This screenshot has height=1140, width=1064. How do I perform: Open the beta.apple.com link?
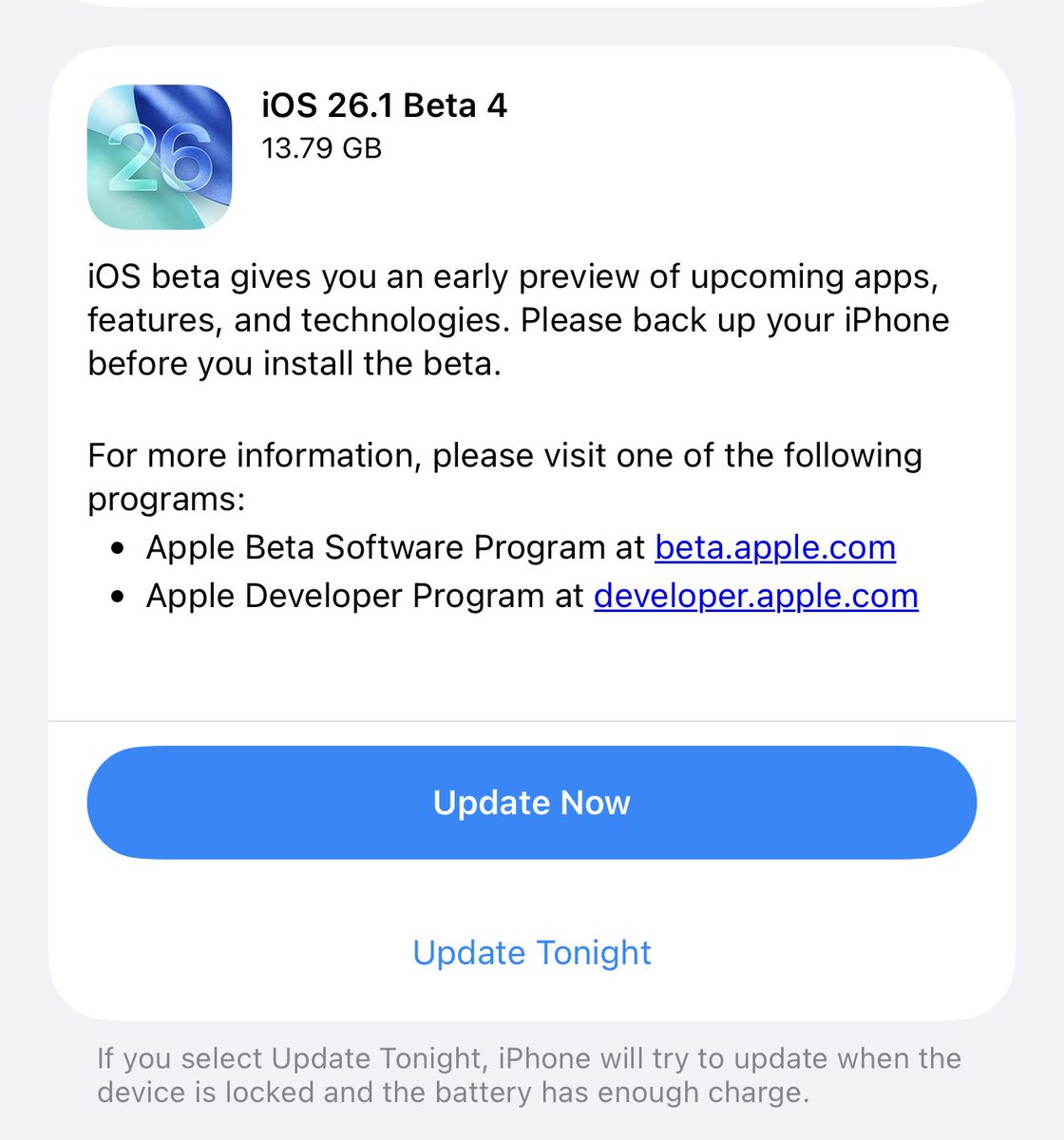point(775,547)
